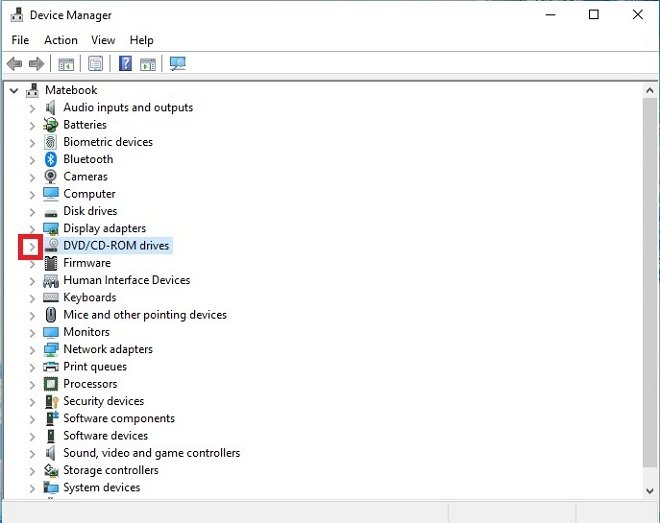Close the Device Manager window
This screenshot has width=660, height=523.
(638, 15)
